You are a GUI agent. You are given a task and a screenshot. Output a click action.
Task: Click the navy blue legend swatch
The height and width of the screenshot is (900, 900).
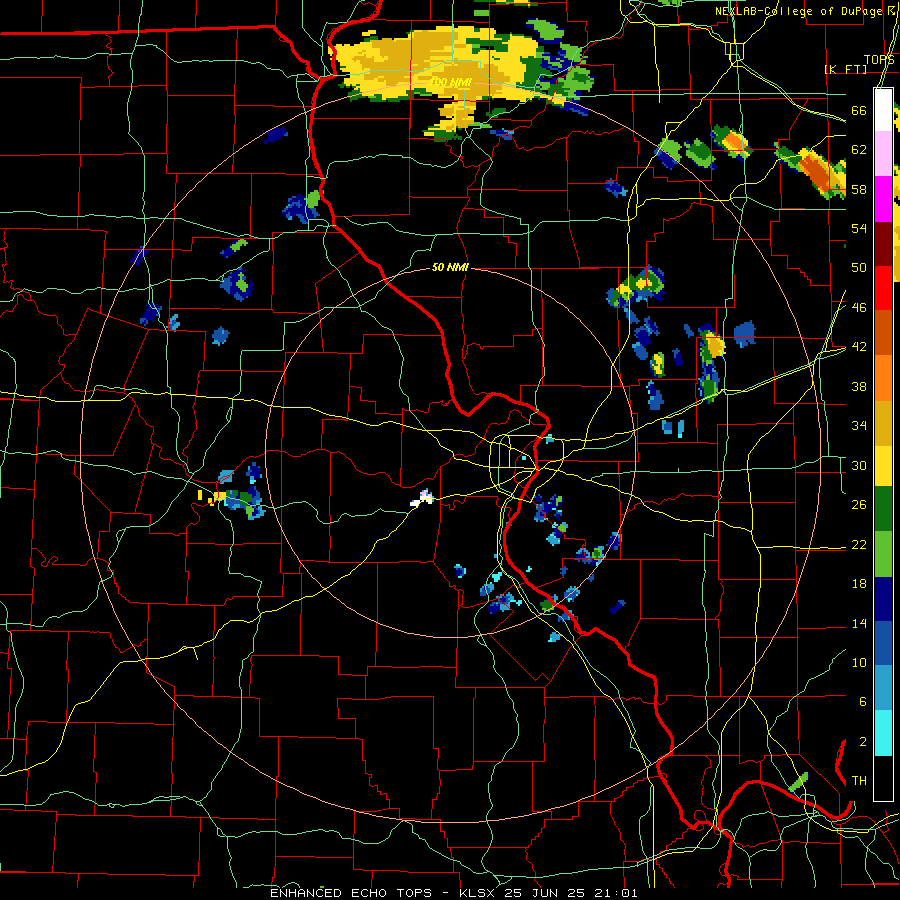(883, 599)
